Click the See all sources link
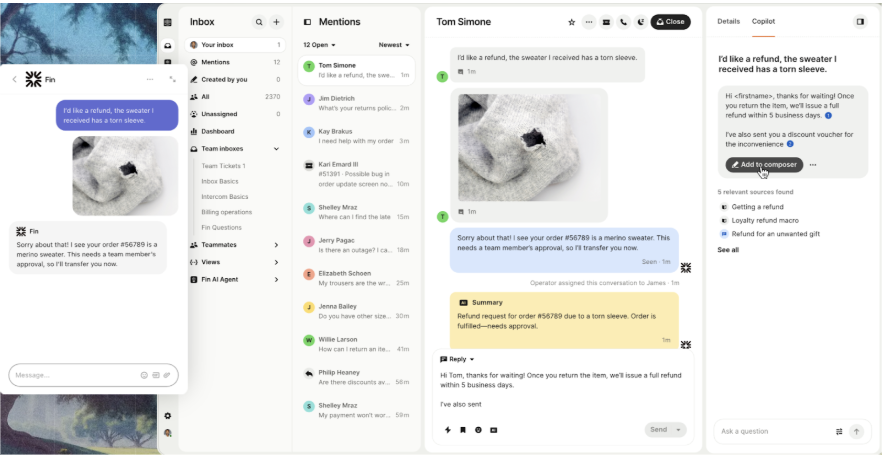Screen dimensions: 886x456 coord(728,250)
